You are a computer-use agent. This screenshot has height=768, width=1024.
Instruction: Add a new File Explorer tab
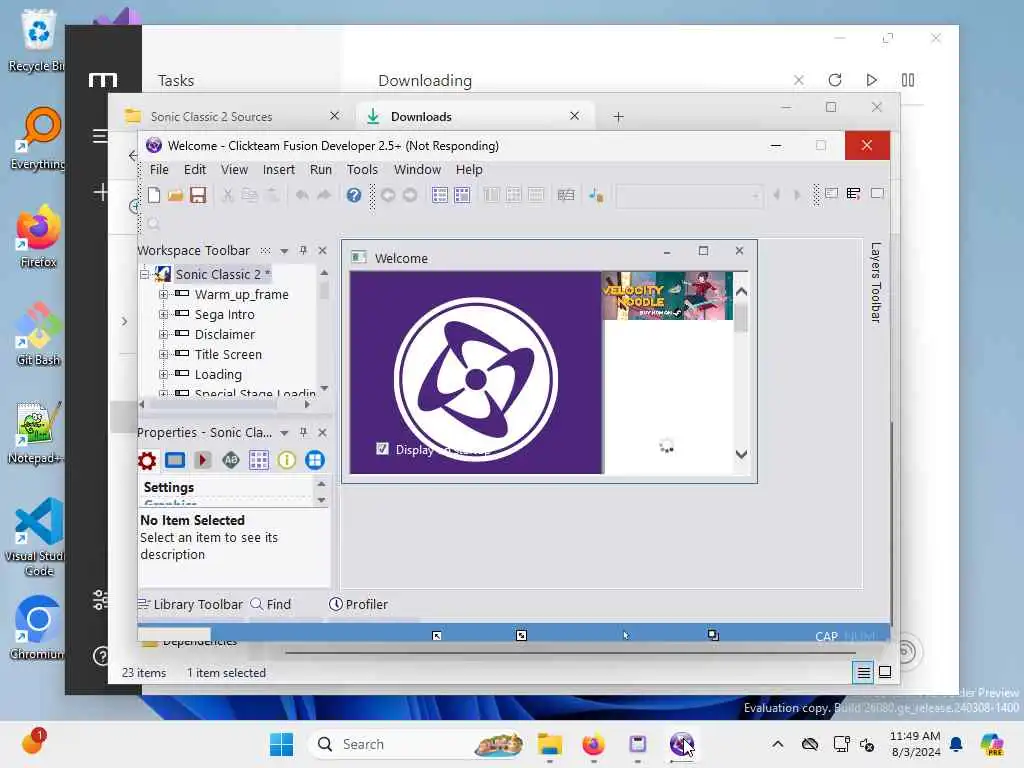click(x=618, y=117)
